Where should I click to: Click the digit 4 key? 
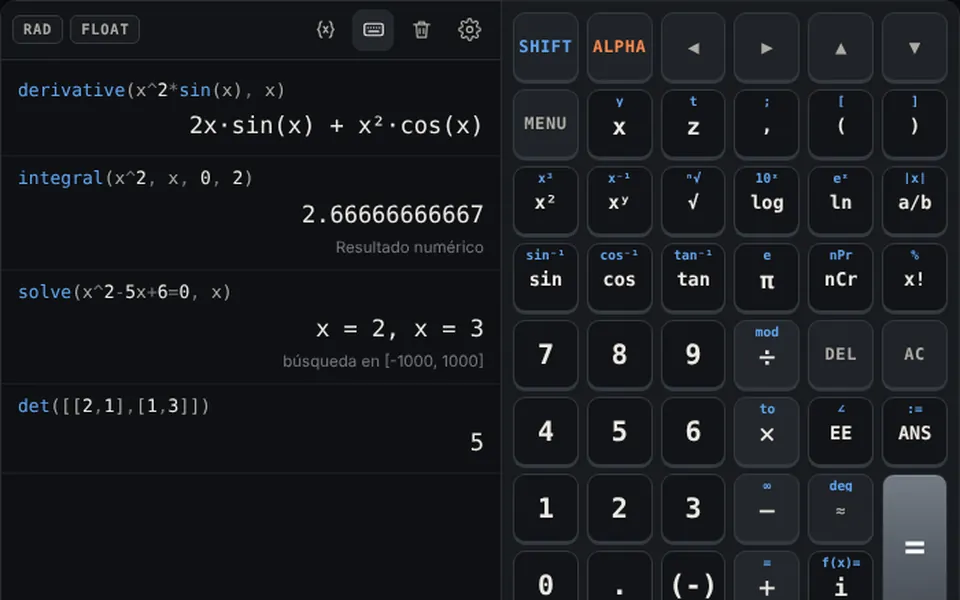(x=546, y=432)
